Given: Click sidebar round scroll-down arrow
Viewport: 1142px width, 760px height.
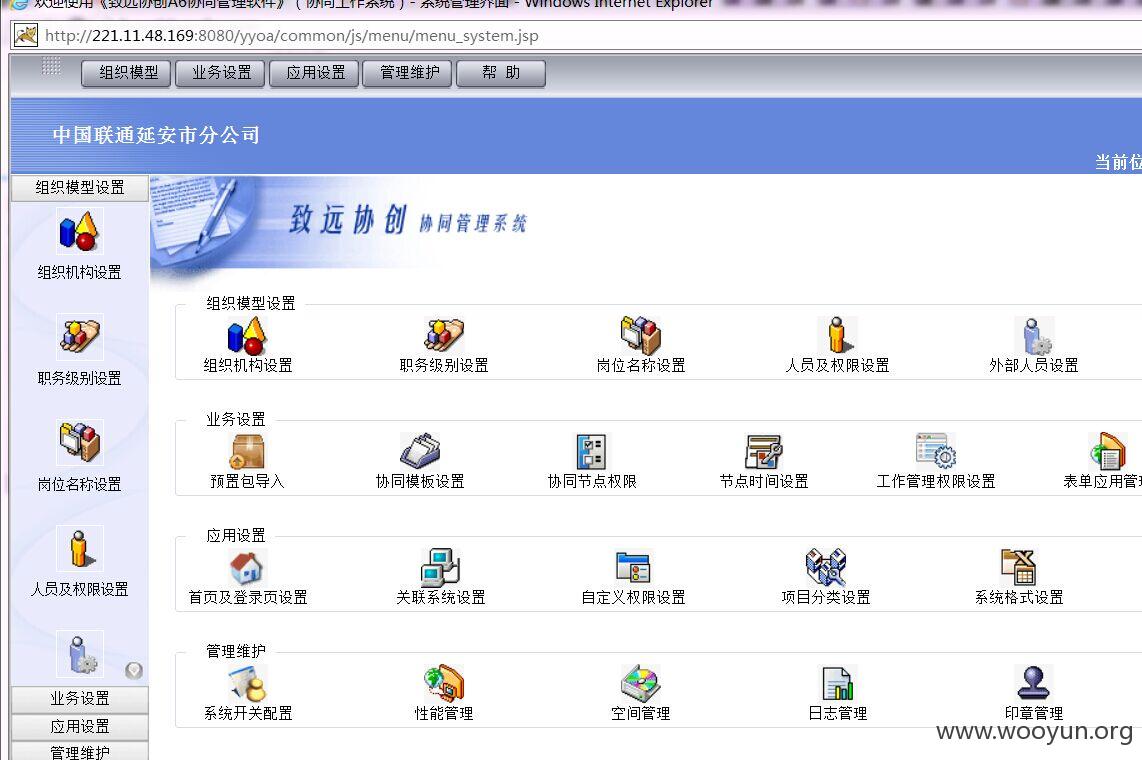Looking at the screenshot, I should pos(134,670).
